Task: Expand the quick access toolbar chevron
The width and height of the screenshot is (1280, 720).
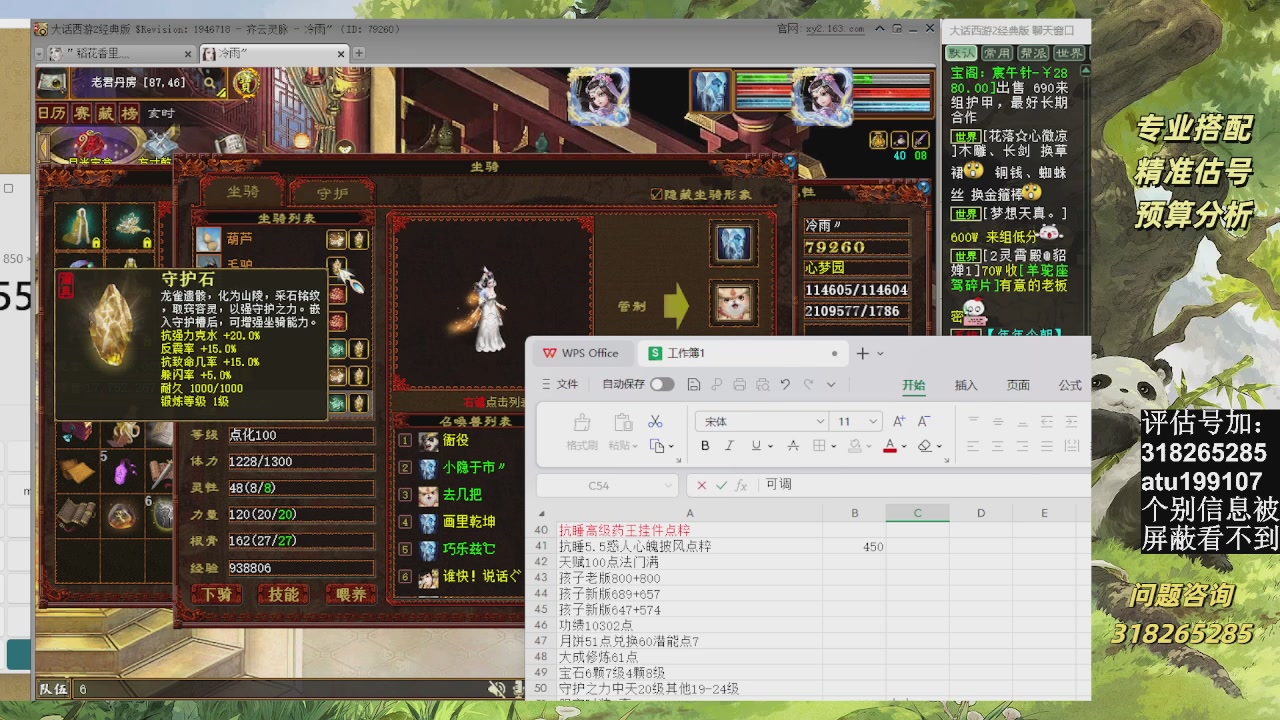Action: (x=831, y=385)
